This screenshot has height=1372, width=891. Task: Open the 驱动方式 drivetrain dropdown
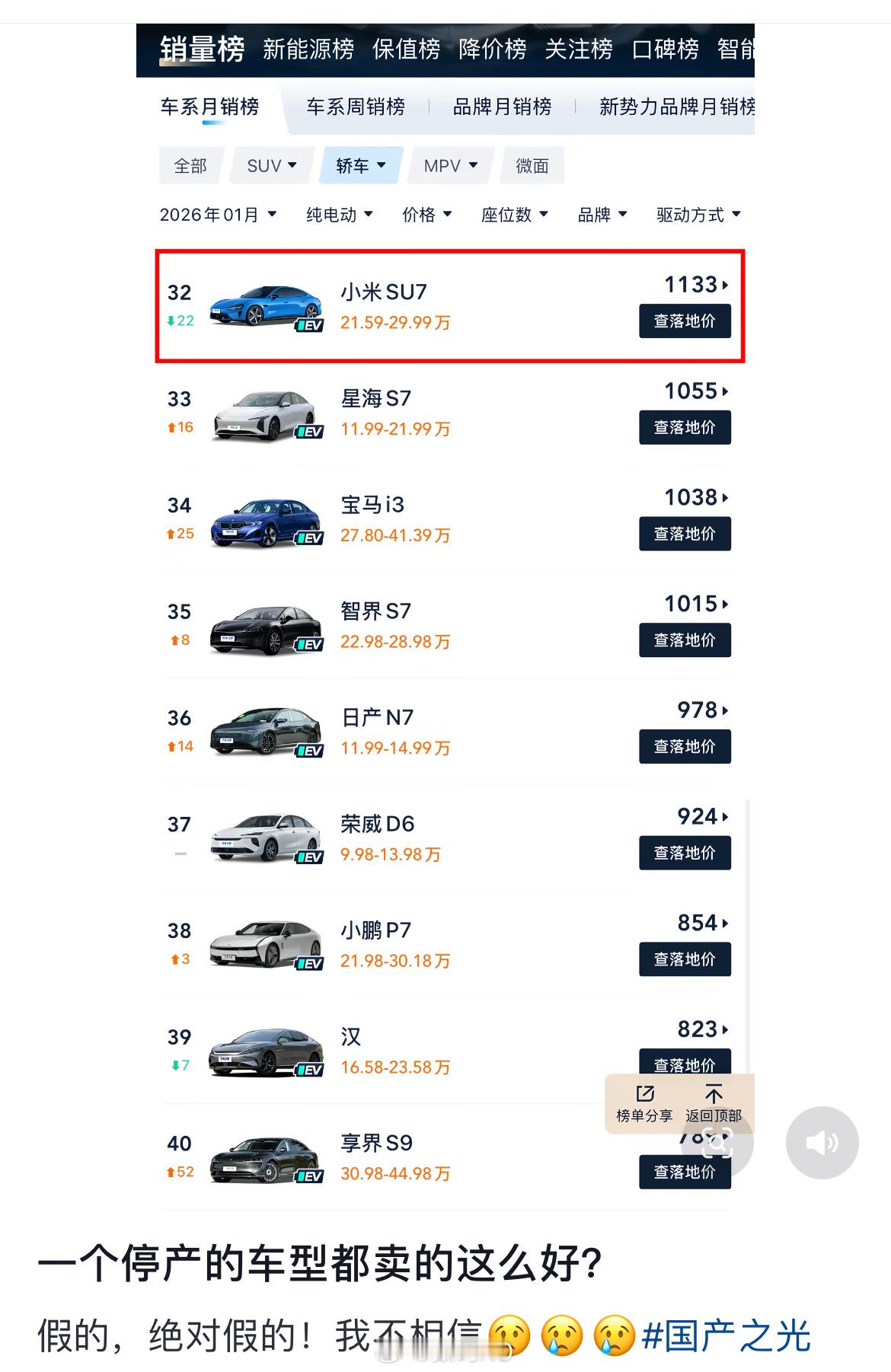tap(695, 214)
